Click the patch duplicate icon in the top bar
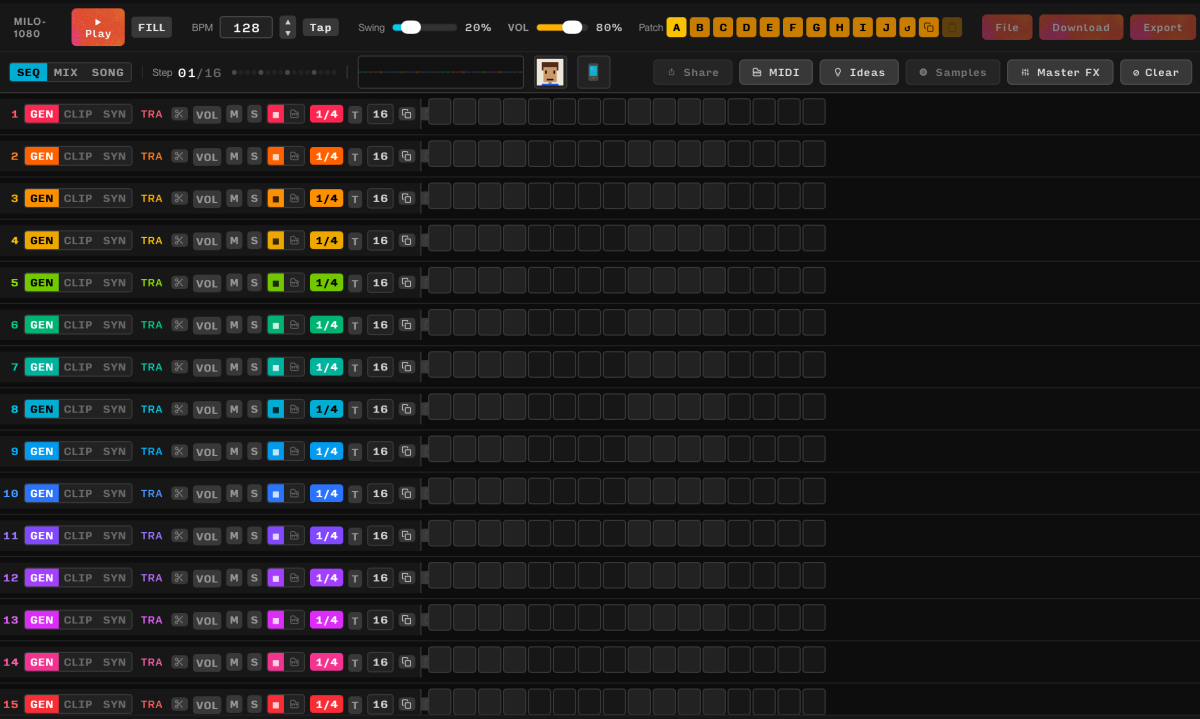Image resolution: width=1200 pixels, height=719 pixels. [x=928, y=27]
